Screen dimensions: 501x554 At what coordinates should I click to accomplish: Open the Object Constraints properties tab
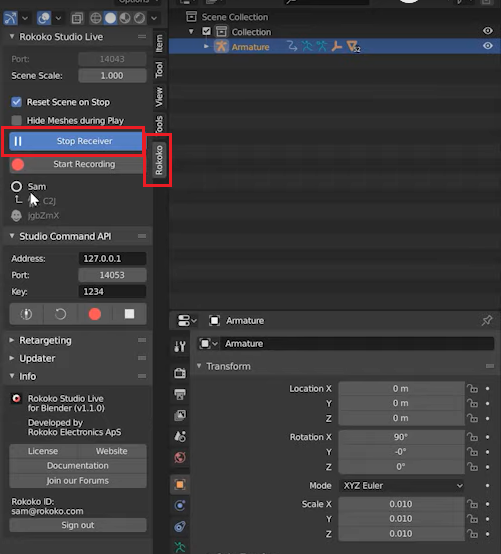point(180,527)
